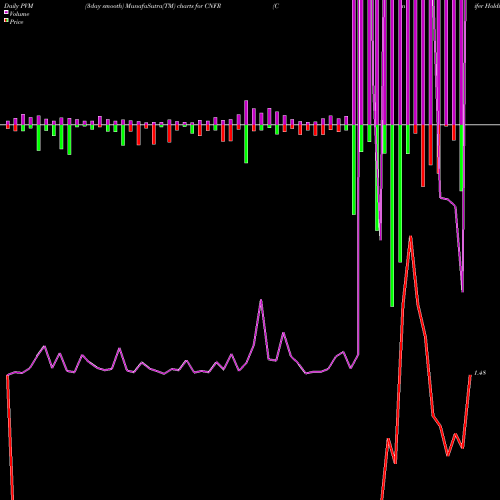Click the Price legend label

[16, 22]
